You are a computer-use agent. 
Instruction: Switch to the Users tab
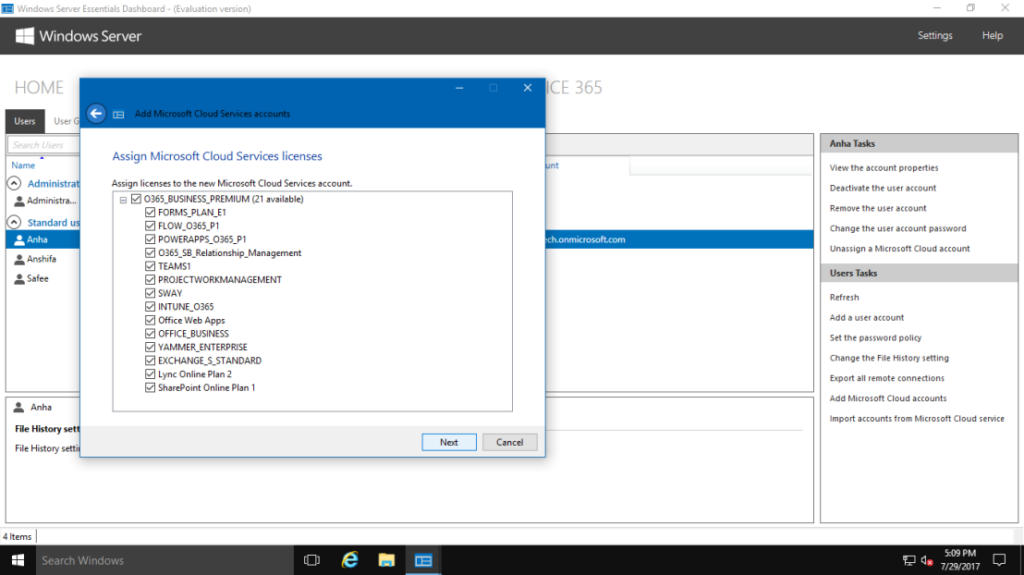(25, 121)
